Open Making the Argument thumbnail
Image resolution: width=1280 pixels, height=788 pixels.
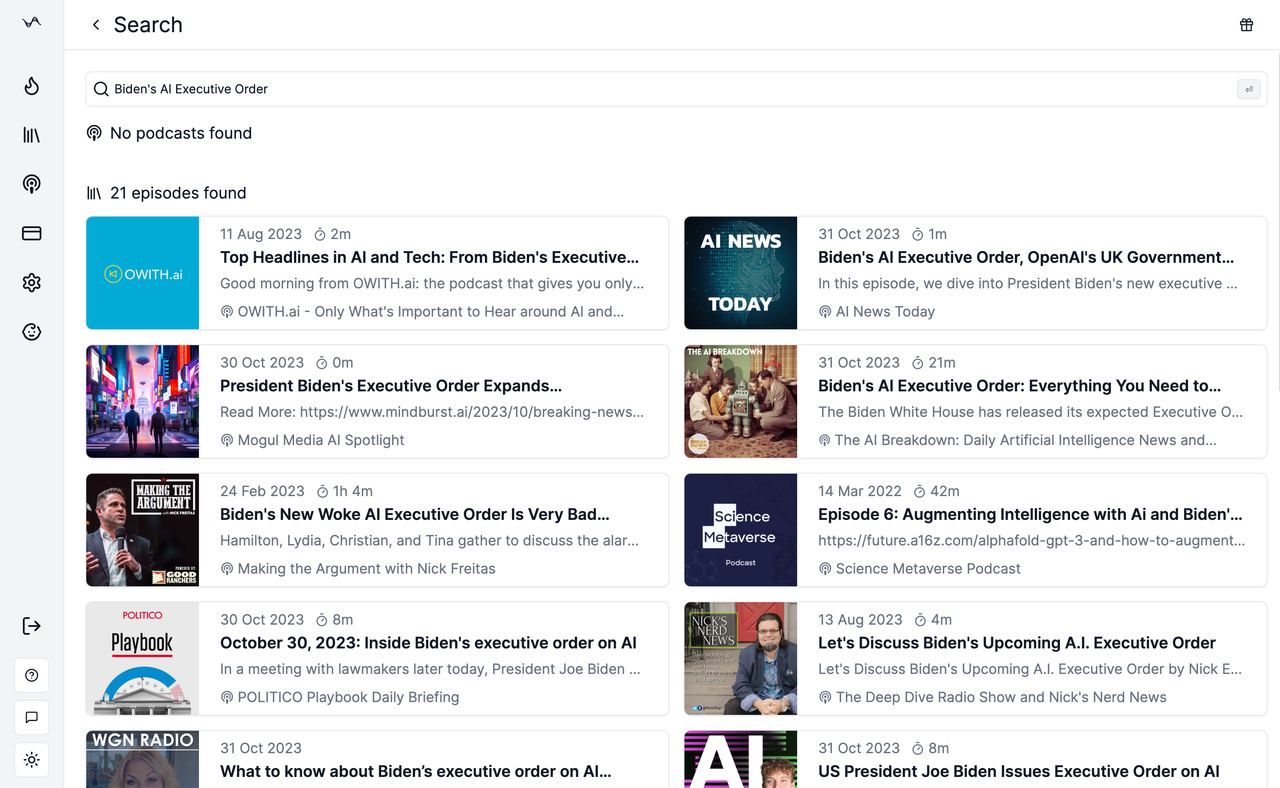pyautogui.click(x=142, y=530)
